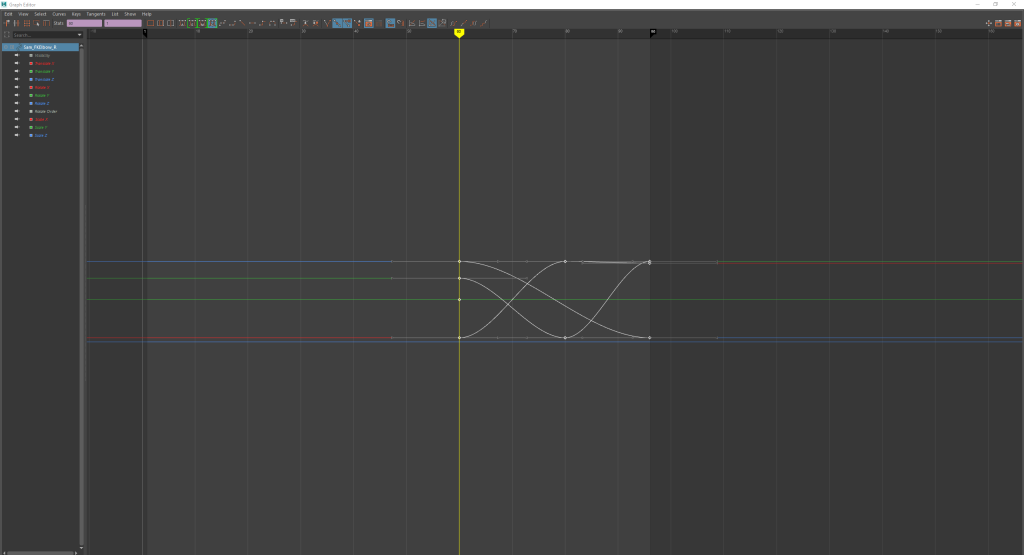
Task: Select the Rotate Order channel
Action: [x=46, y=111]
